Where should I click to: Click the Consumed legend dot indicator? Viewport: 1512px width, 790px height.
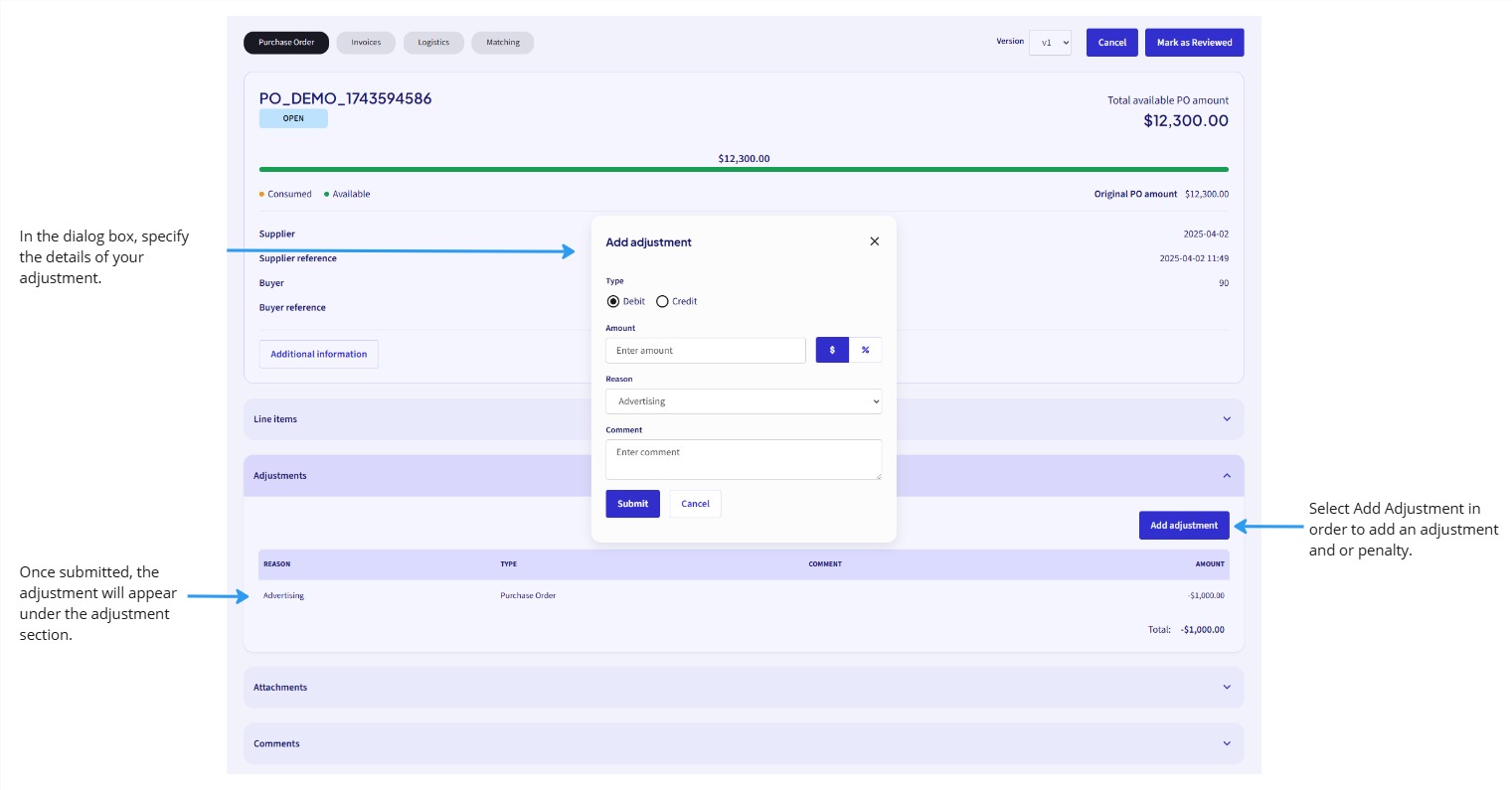pos(261,194)
